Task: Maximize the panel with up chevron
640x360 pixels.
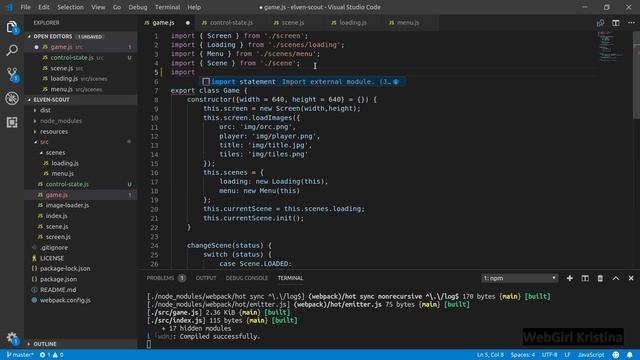Action: coord(616,278)
